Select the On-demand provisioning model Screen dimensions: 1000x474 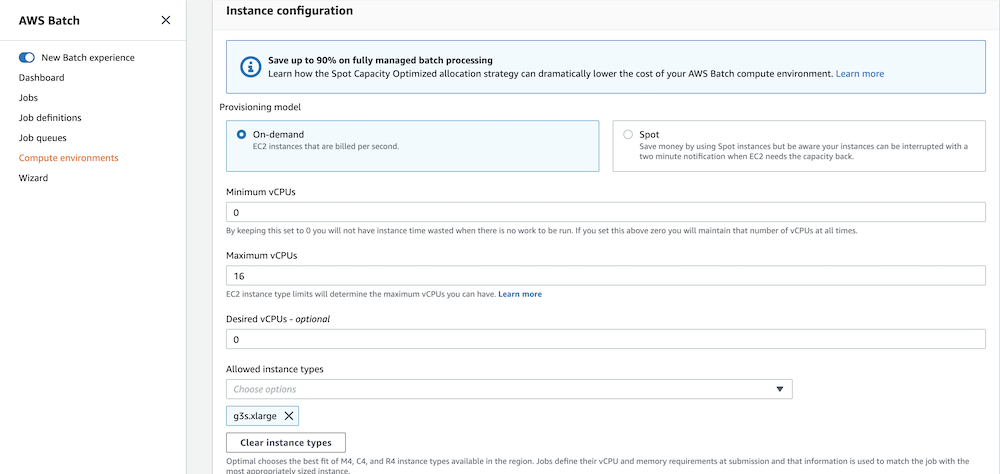click(x=241, y=135)
